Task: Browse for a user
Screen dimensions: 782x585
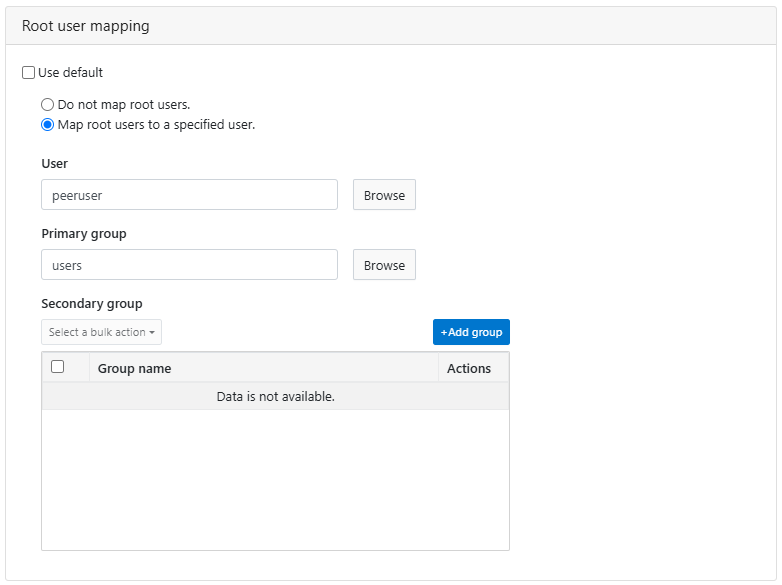Action: 384,195
